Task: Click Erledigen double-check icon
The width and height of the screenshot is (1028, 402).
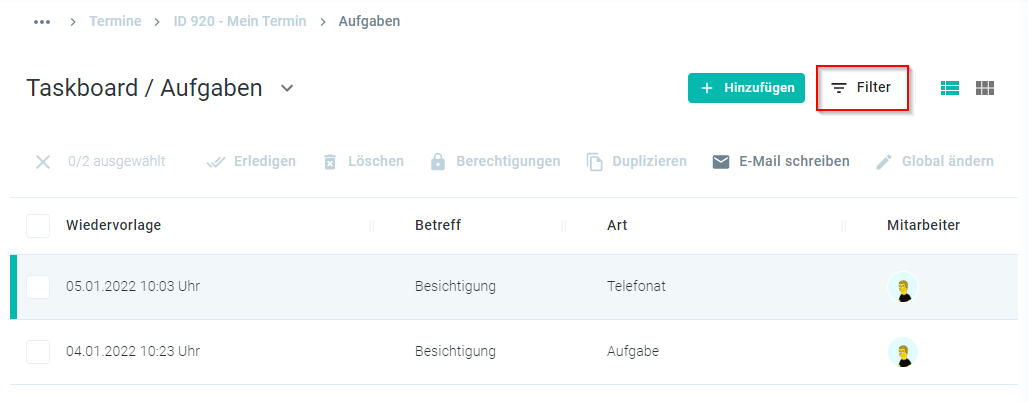Action: (216, 162)
